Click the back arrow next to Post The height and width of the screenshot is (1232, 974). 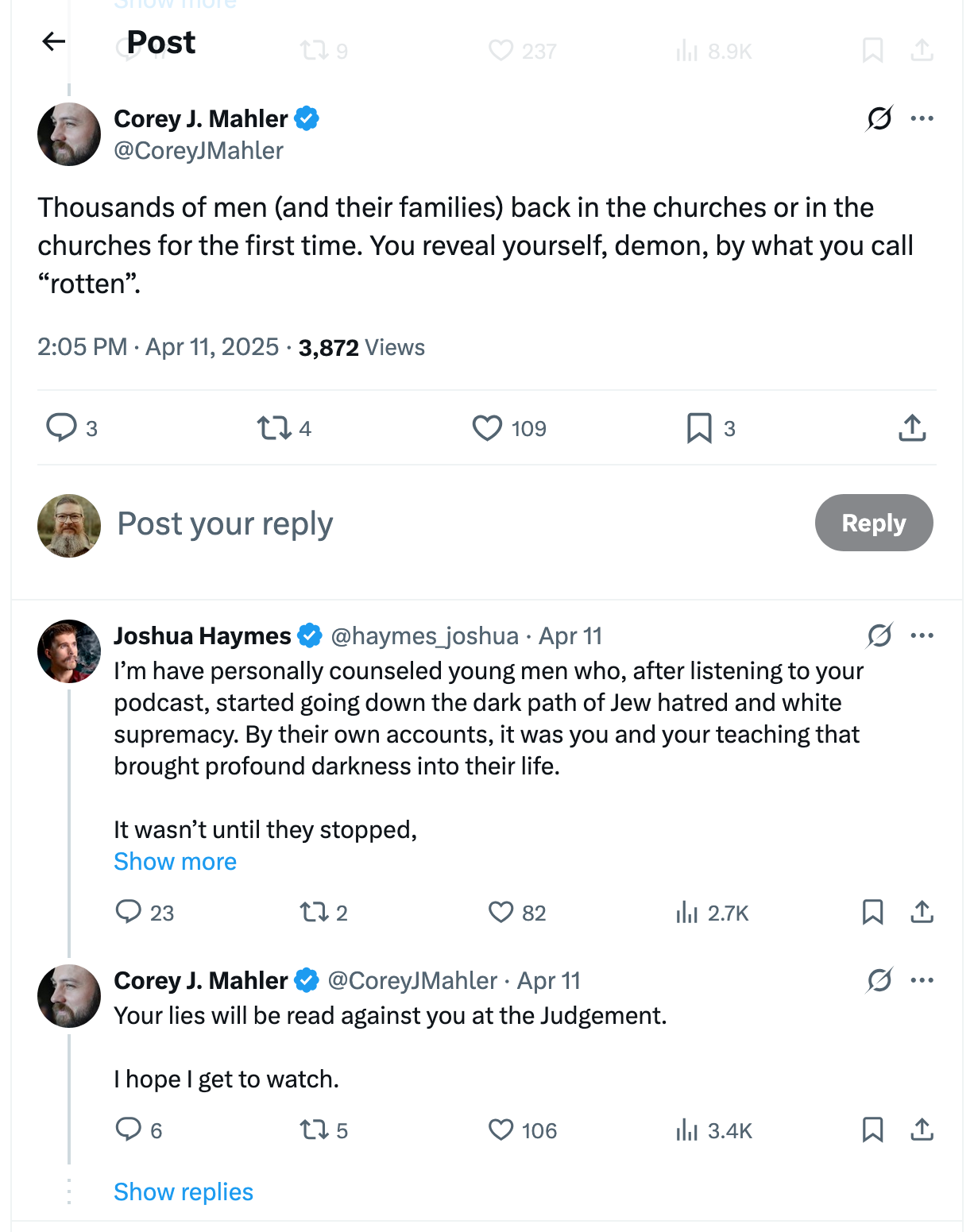[x=53, y=41]
